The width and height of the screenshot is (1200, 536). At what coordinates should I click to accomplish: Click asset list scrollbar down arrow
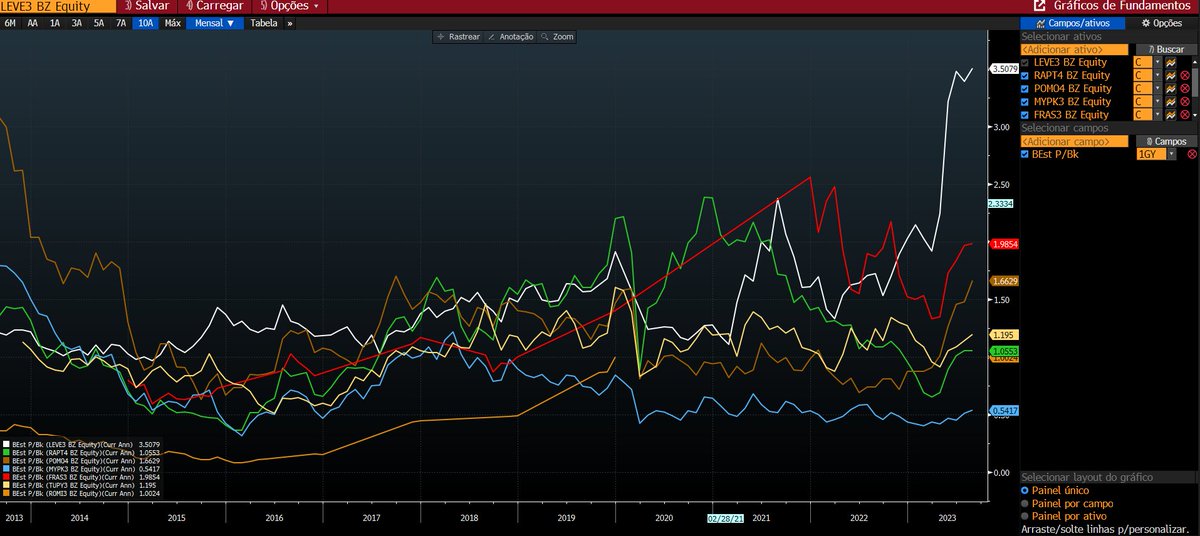(1195, 116)
